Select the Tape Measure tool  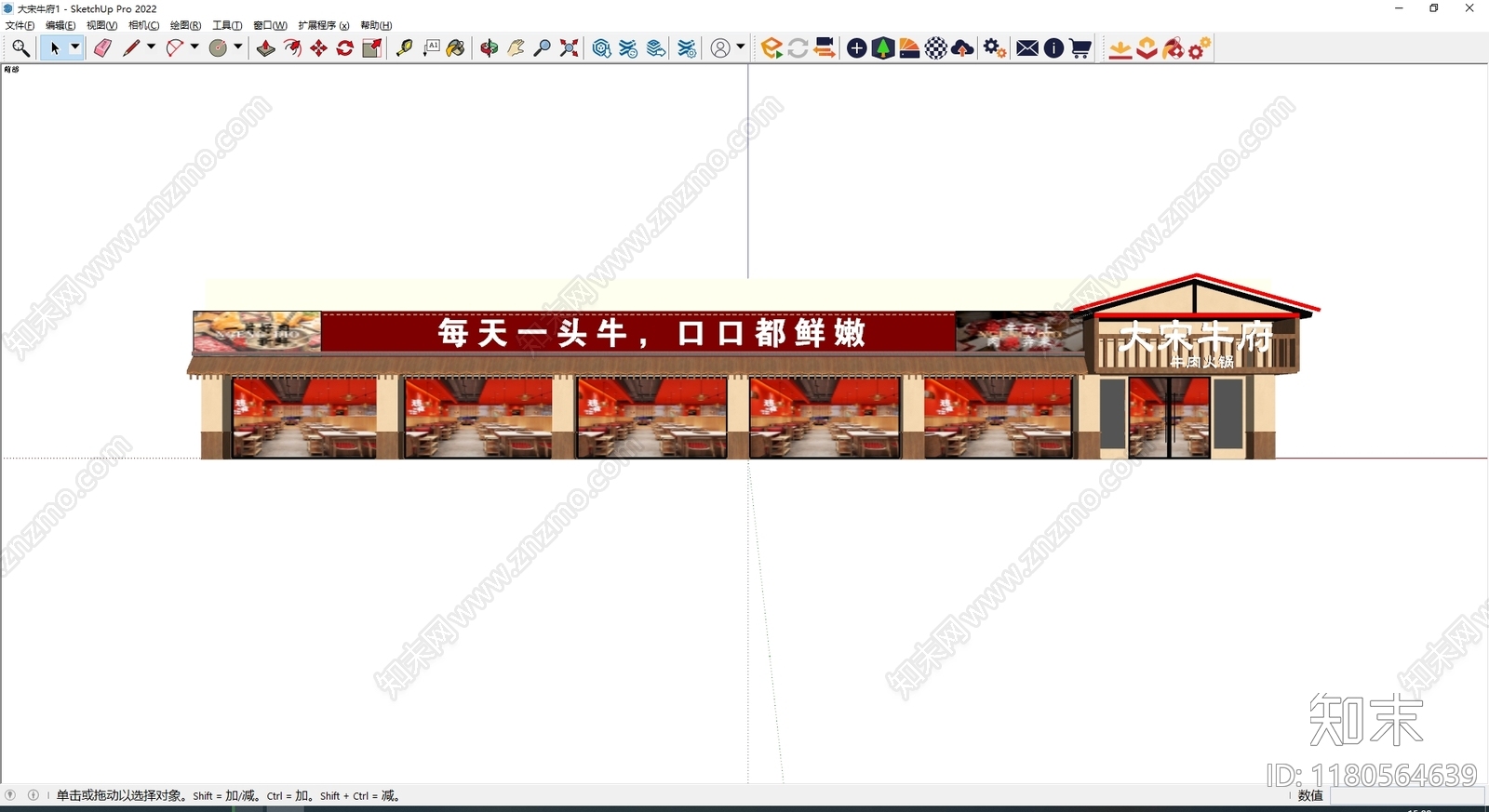click(404, 48)
